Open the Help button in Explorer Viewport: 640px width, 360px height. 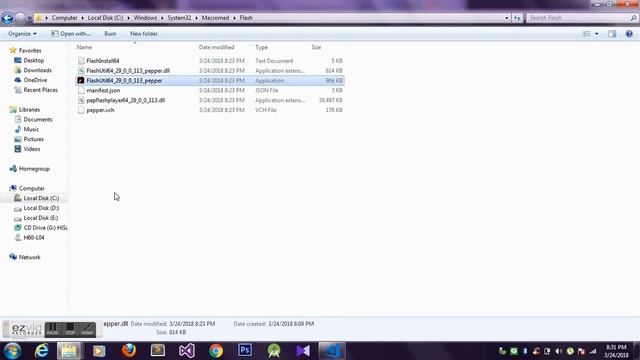pyautogui.click(x=629, y=34)
